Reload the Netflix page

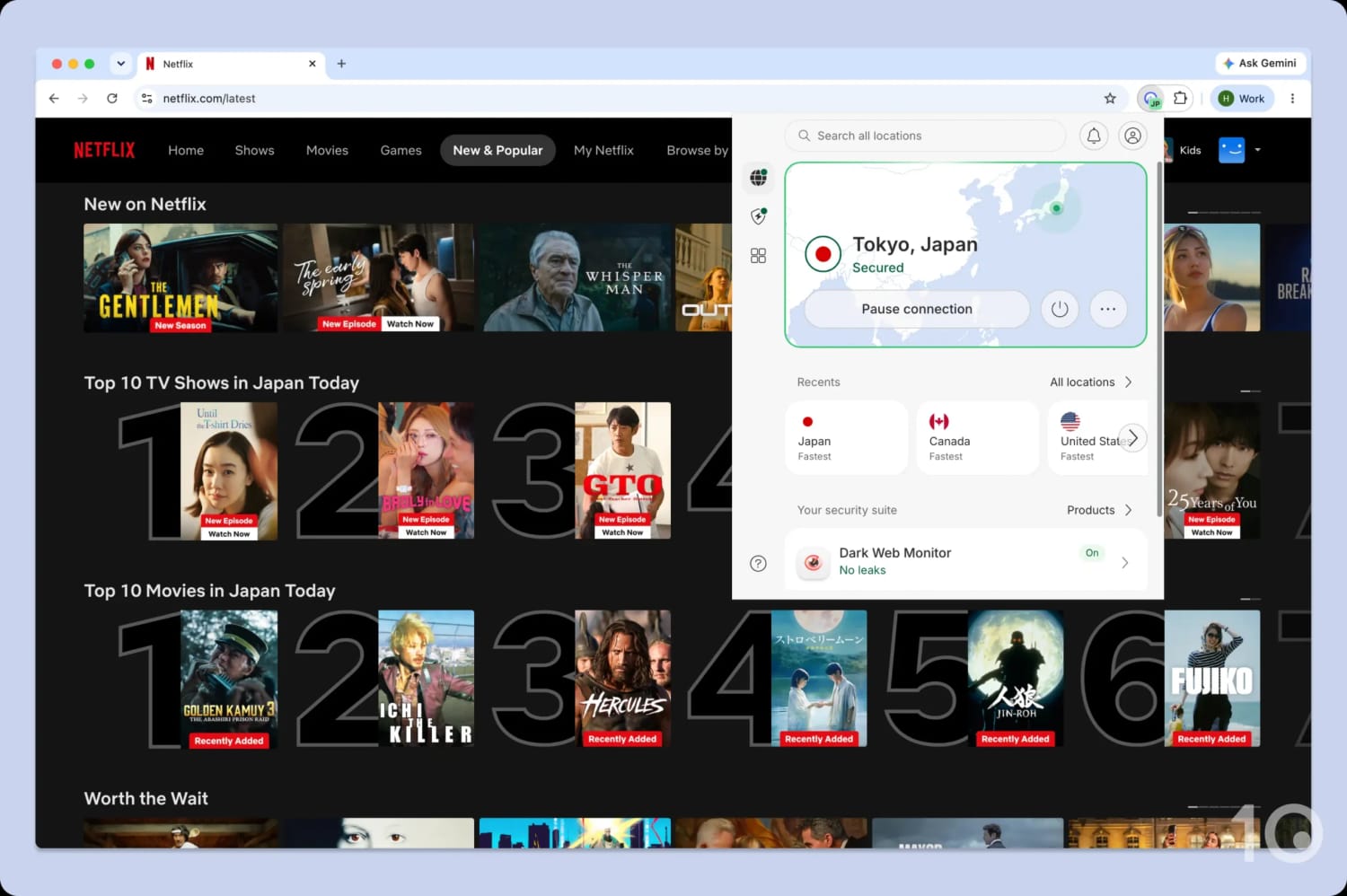pos(112,99)
